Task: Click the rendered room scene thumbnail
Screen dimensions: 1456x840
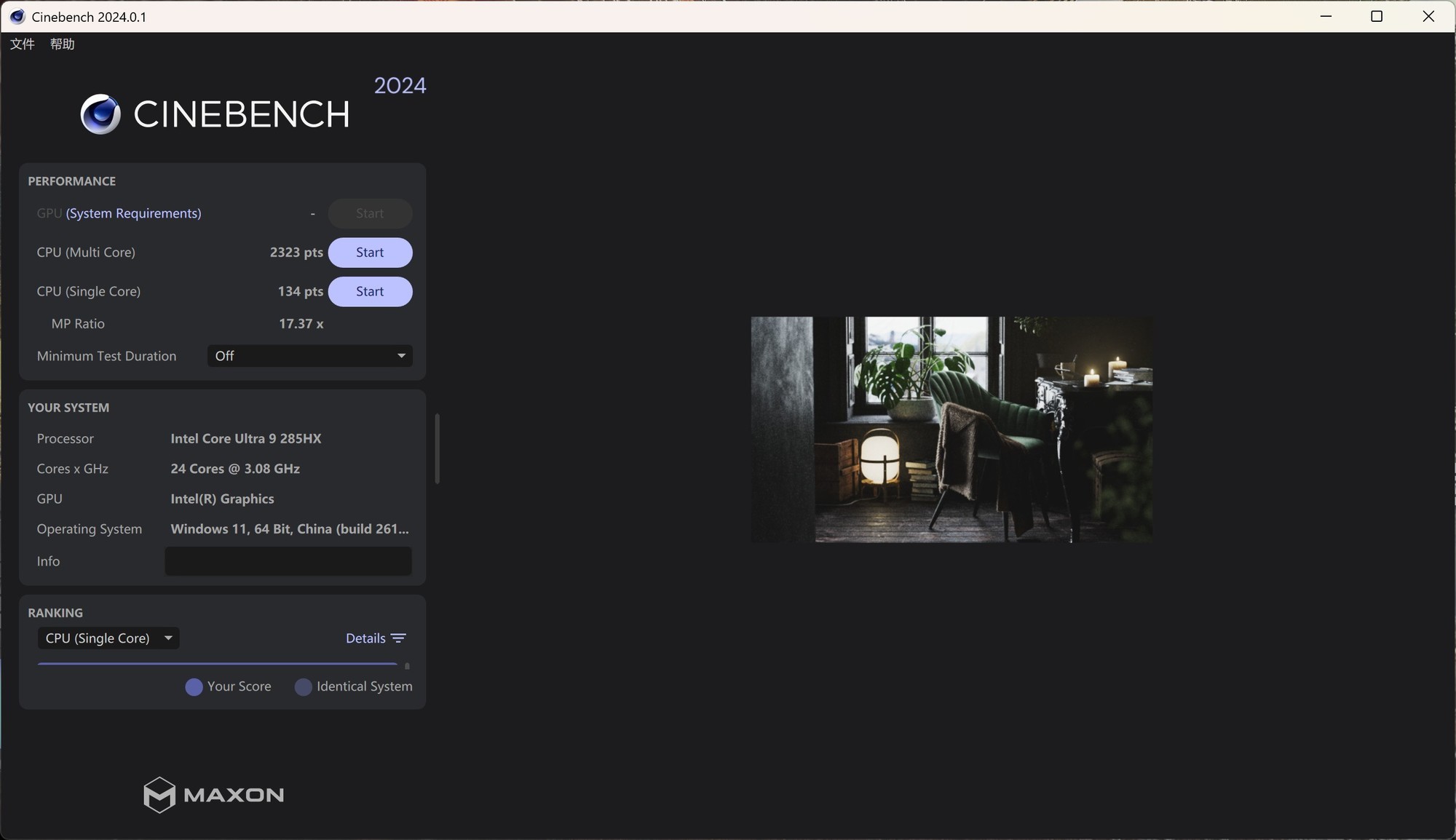Action: (x=951, y=429)
